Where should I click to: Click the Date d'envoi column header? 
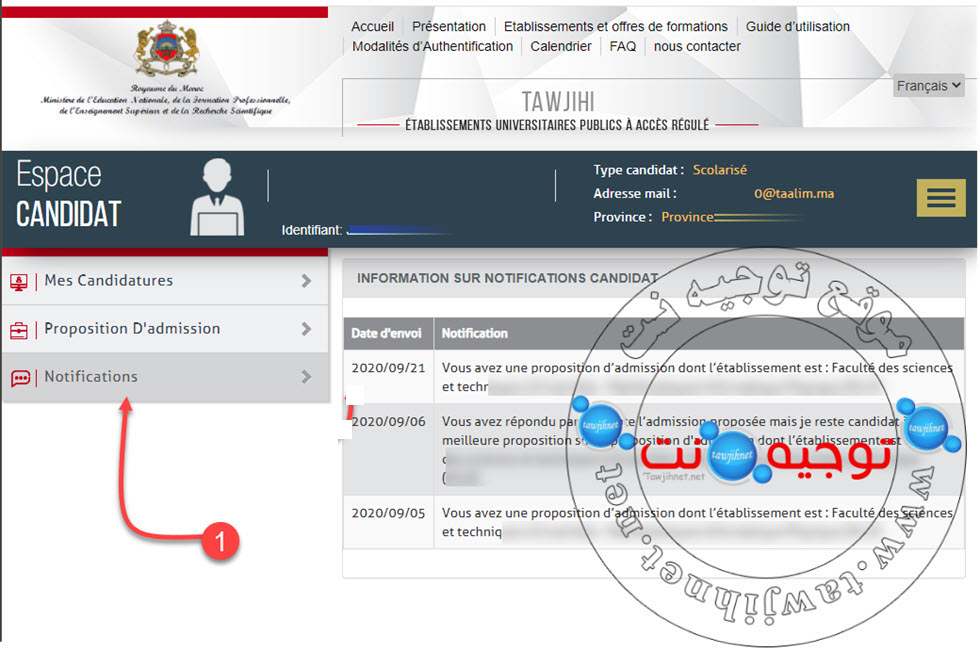388,333
